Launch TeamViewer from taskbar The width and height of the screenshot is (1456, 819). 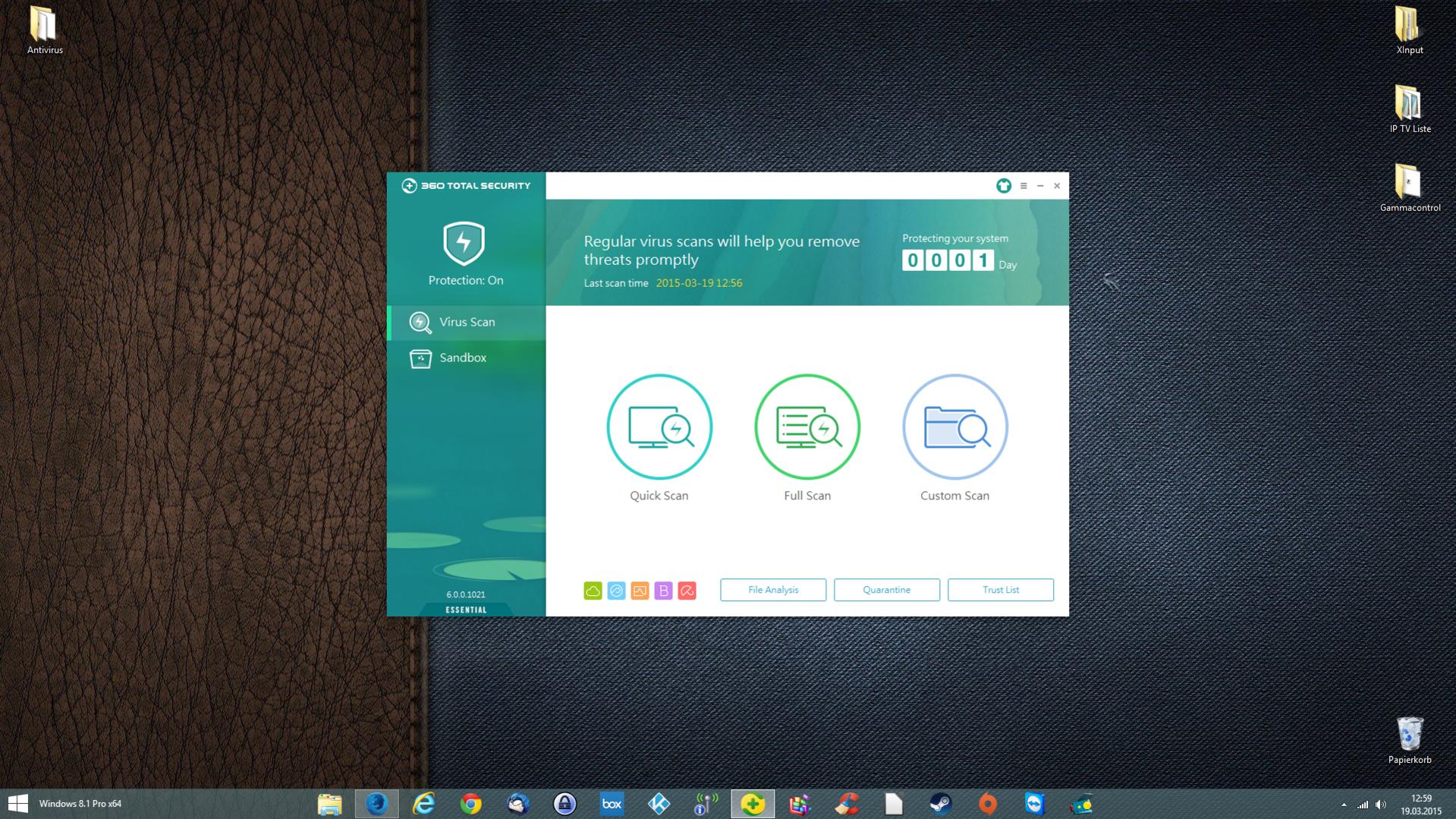point(1035,804)
